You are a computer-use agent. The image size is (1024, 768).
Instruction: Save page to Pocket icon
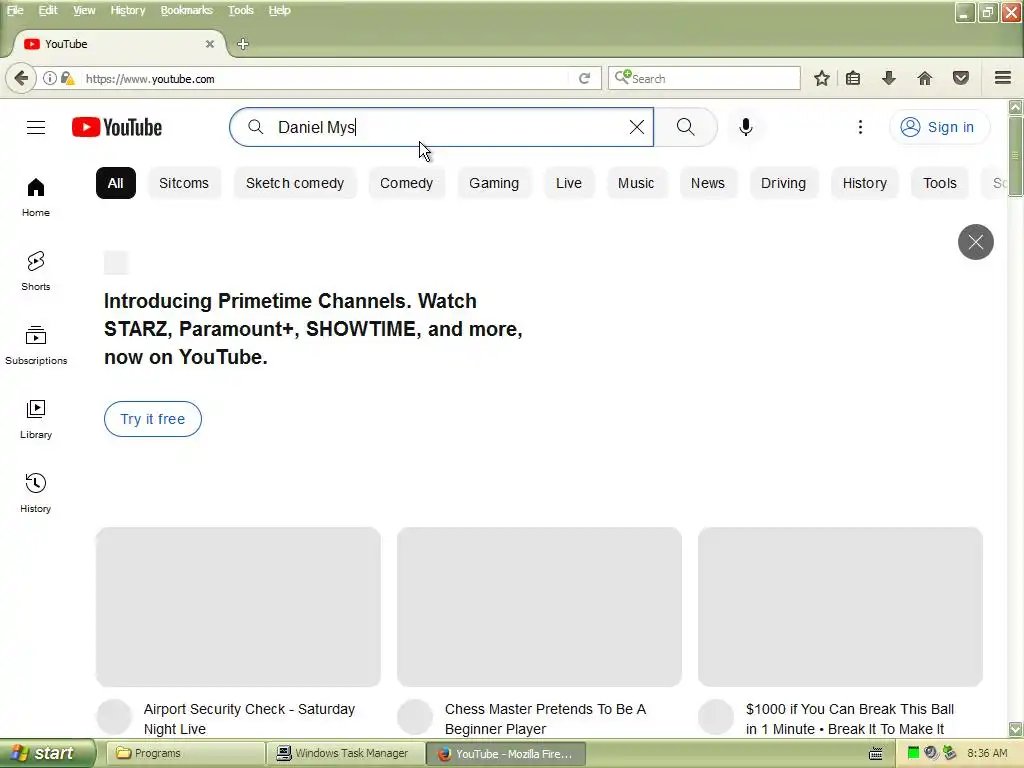(x=961, y=78)
